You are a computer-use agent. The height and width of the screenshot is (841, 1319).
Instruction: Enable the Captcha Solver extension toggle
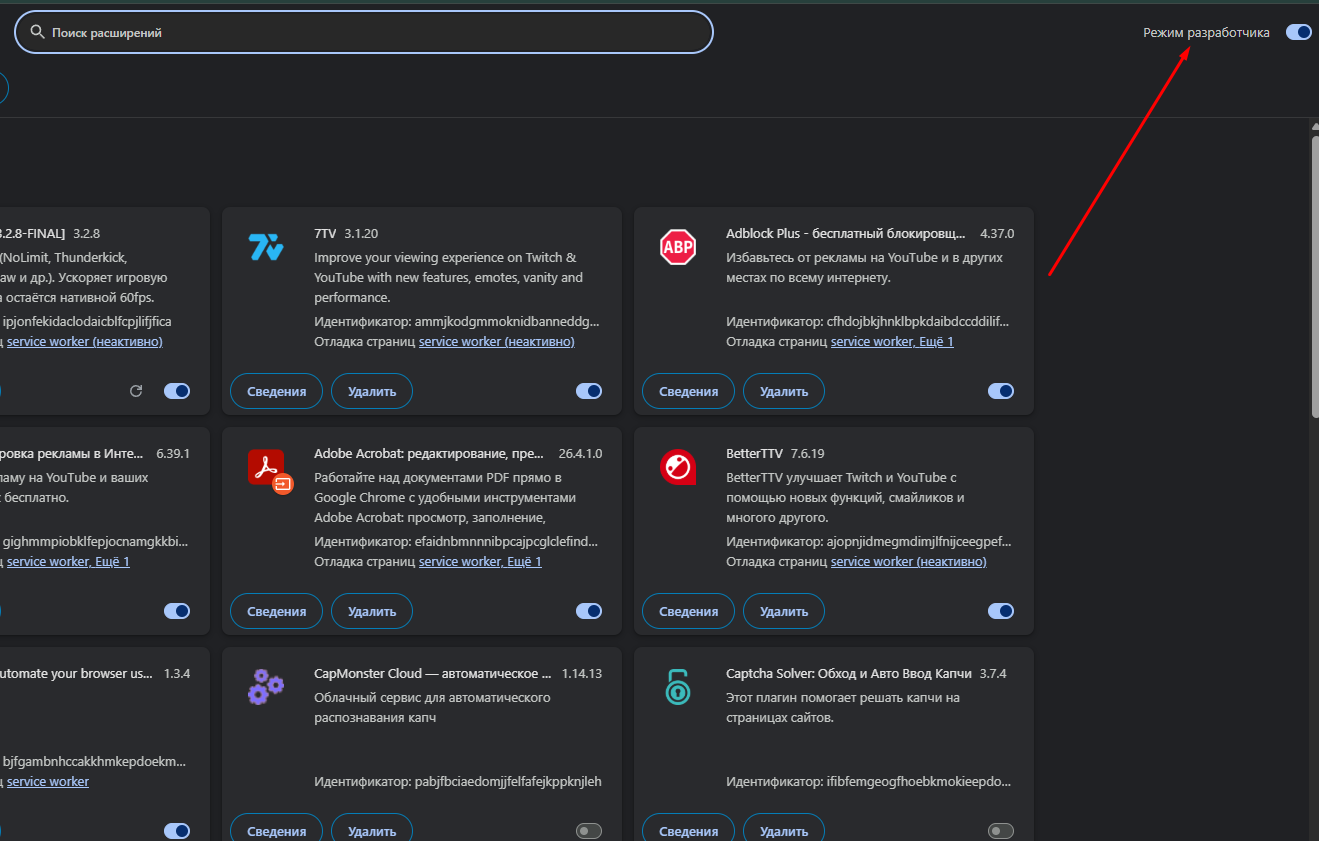point(1000,831)
